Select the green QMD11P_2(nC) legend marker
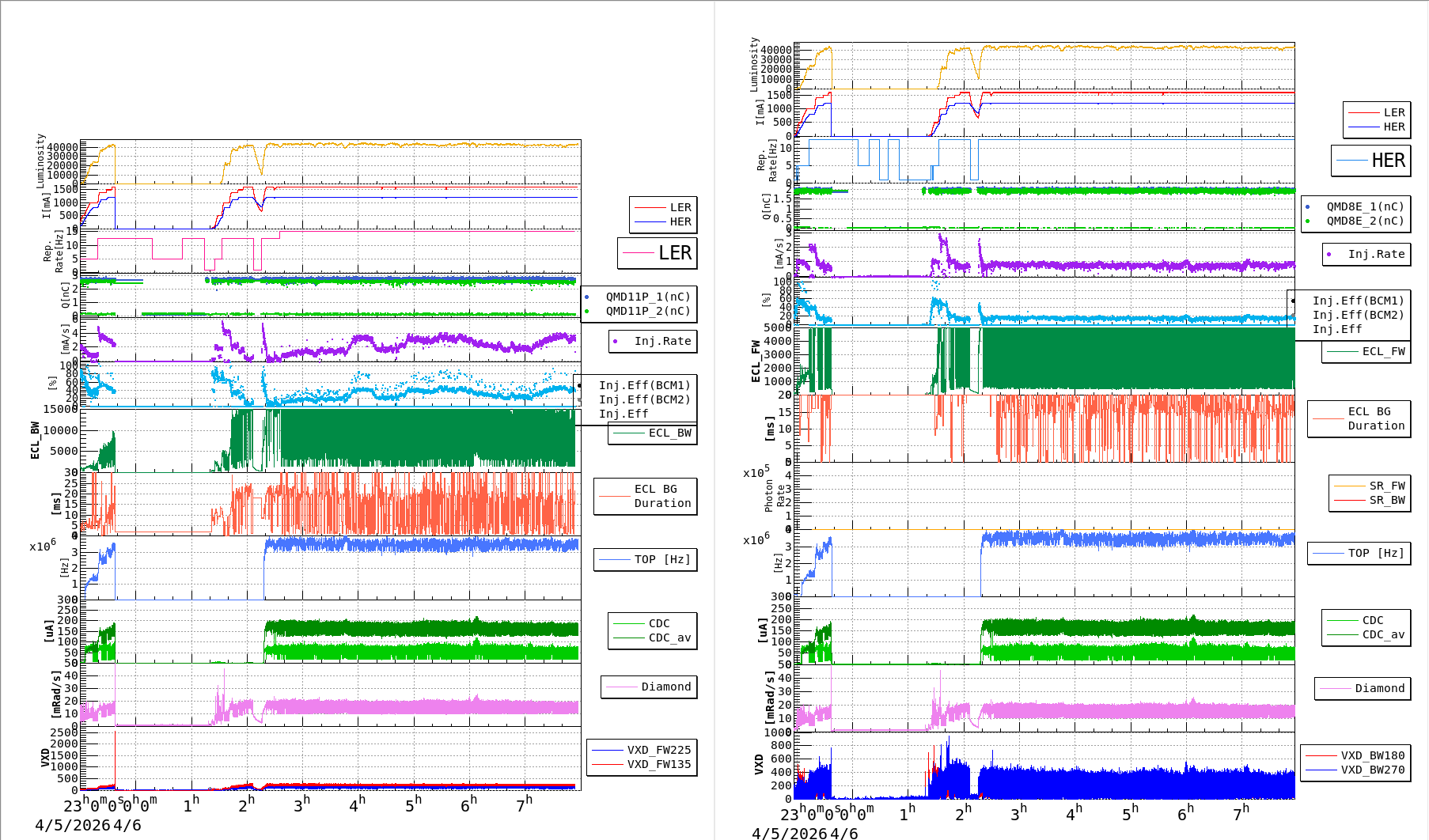 tap(587, 312)
